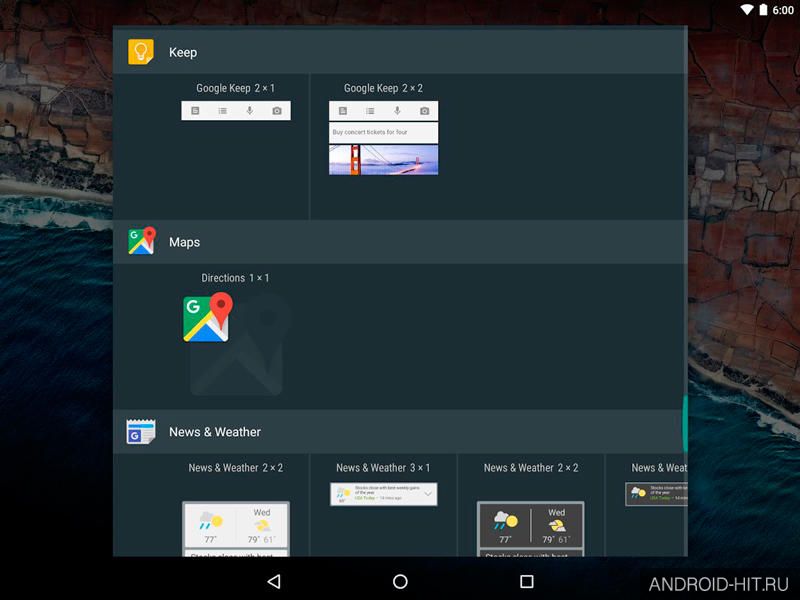This screenshot has height=600, width=800.
Task: Tap the 'Buy concert tickets for four' note
Action: click(384, 132)
